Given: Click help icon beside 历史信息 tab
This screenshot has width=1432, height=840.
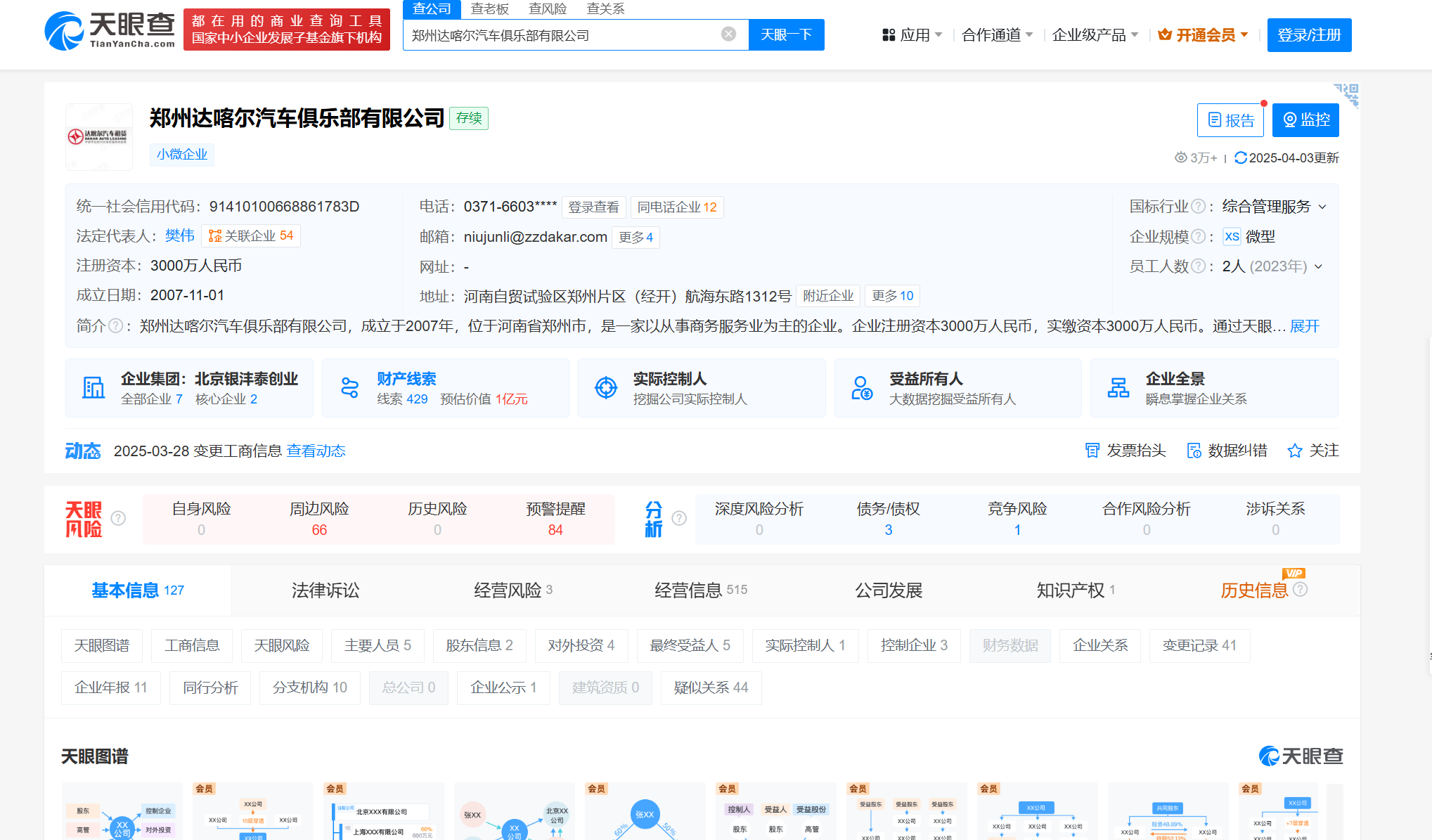Looking at the screenshot, I should pyautogui.click(x=1301, y=590).
